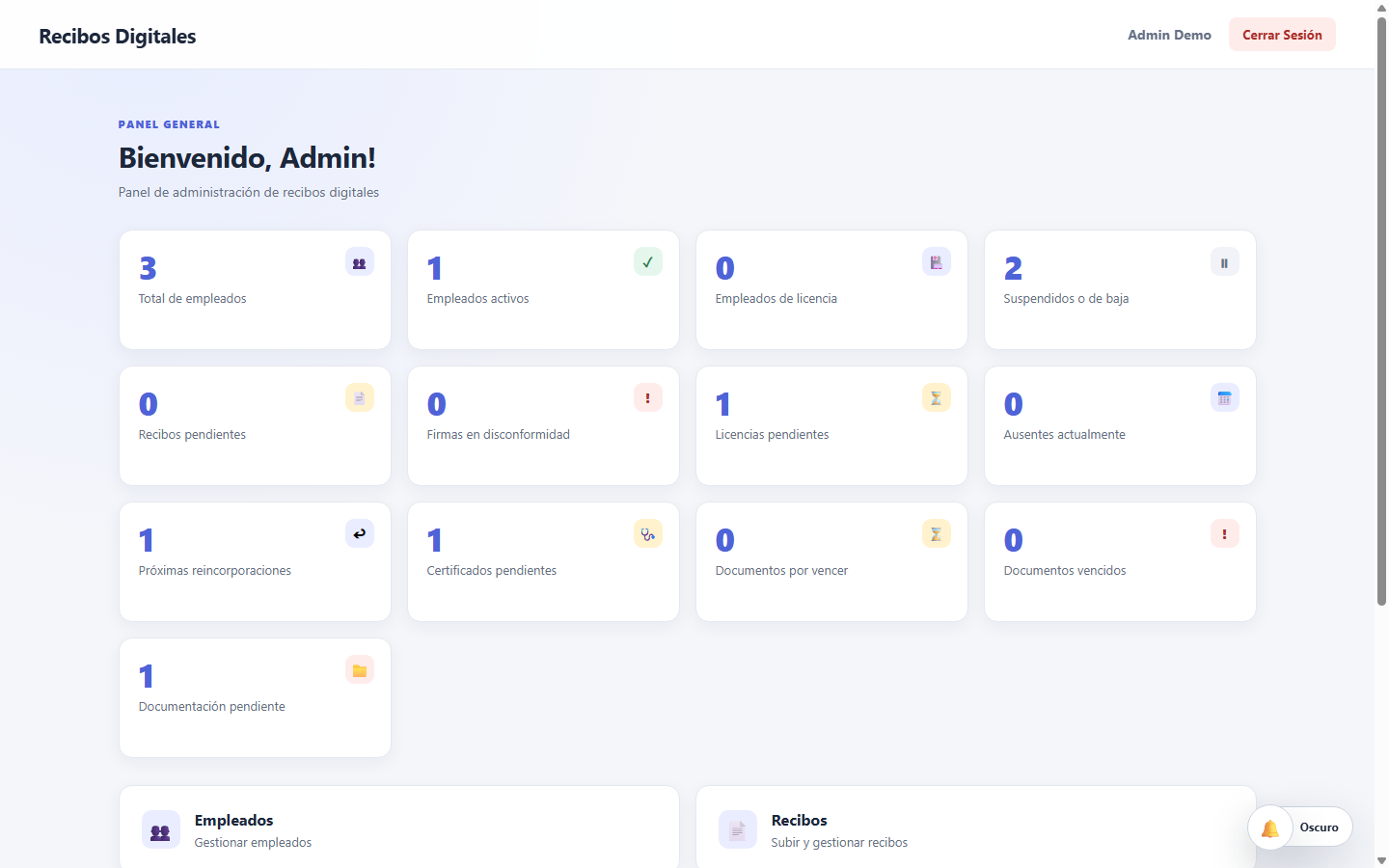Click the people icon on Total de empleados card
Image resolution: width=1389 pixels, height=868 pixels.
pyautogui.click(x=360, y=262)
